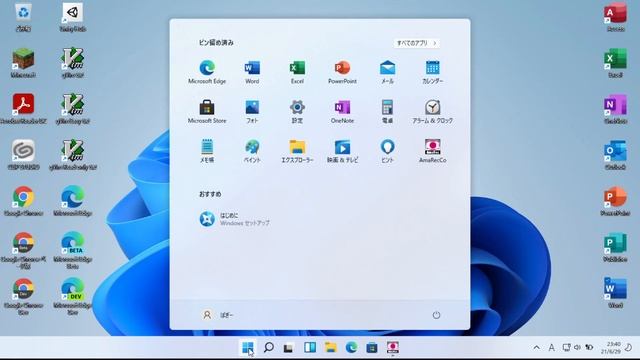Image resolution: width=640 pixels, height=360 pixels.
Task: Select the Word desktop shortcut
Action: [615, 293]
